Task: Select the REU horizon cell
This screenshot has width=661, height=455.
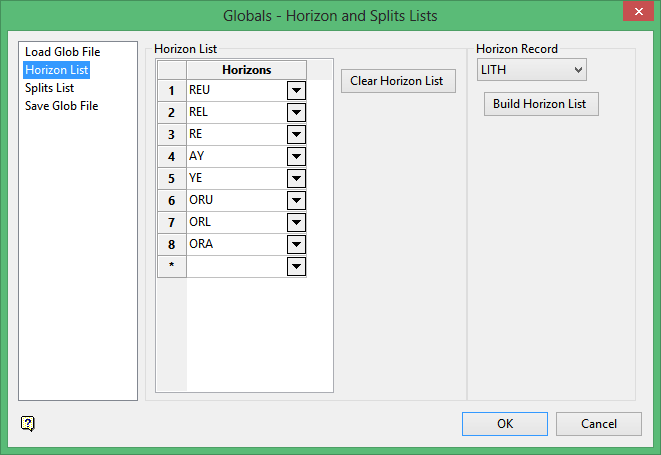Action: [x=236, y=90]
